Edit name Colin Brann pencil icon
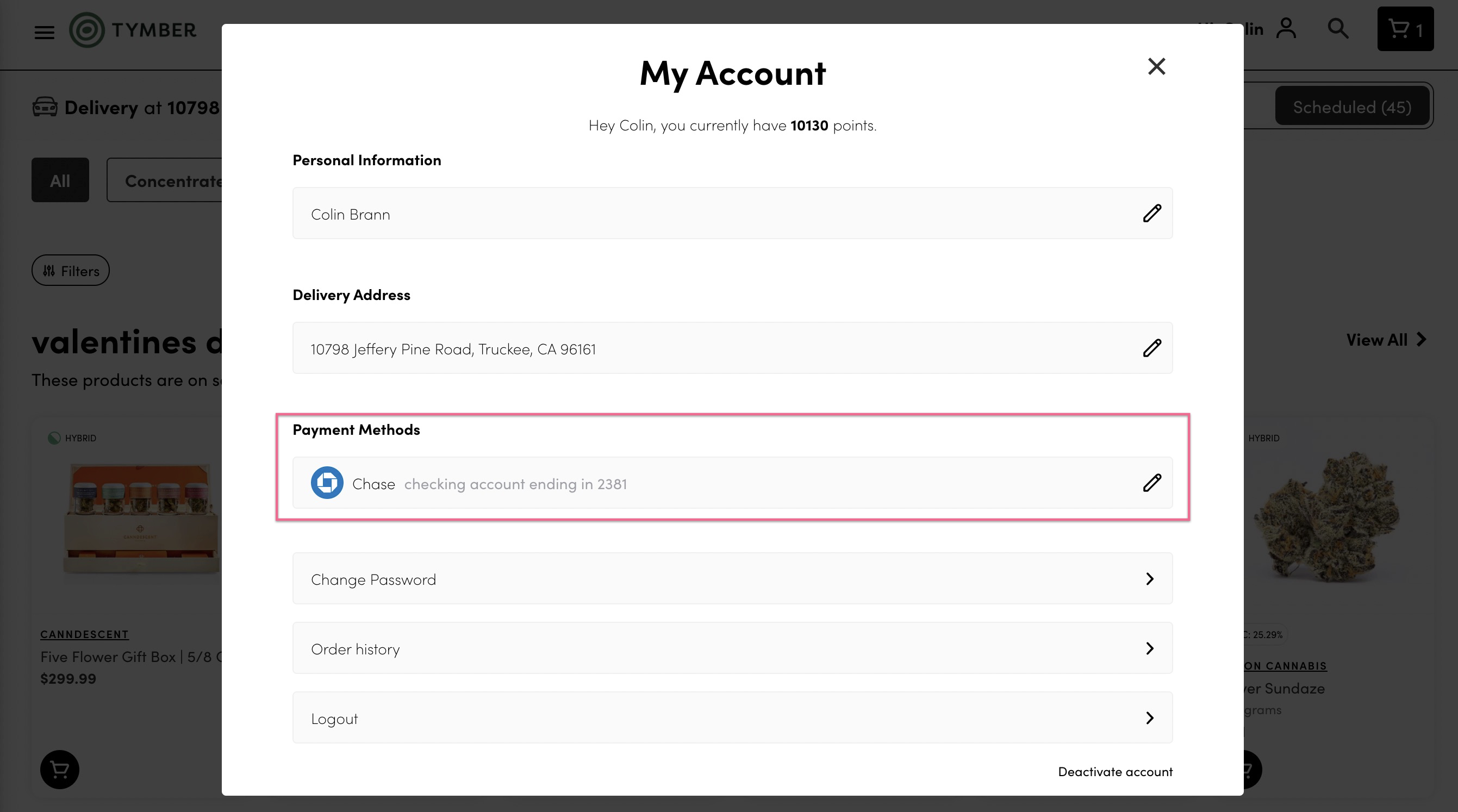Screen dimensions: 1458x812 click(x=1151, y=214)
